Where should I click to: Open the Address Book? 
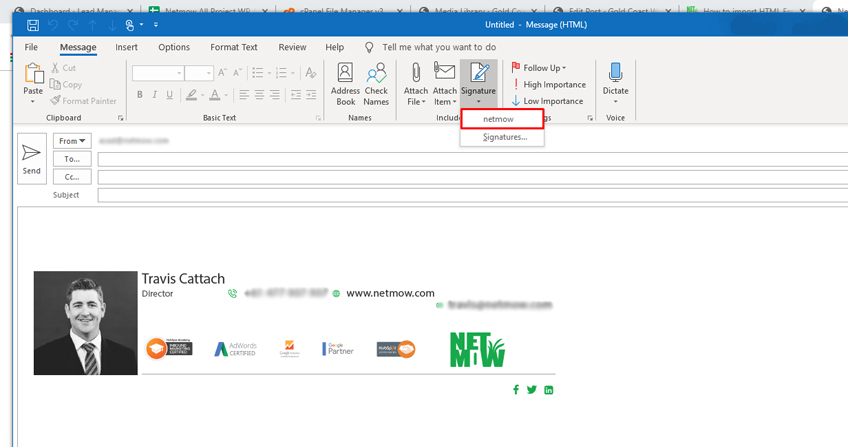click(x=345, y=84)
